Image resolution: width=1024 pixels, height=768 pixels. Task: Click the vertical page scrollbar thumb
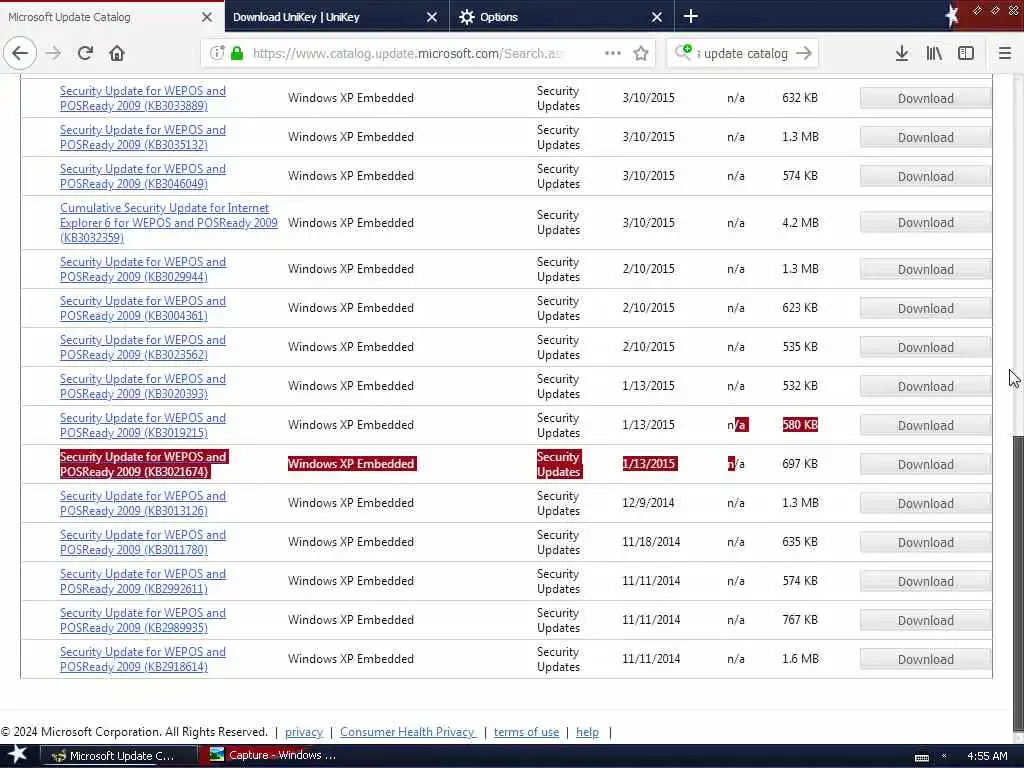click(x=1017, y=581)
